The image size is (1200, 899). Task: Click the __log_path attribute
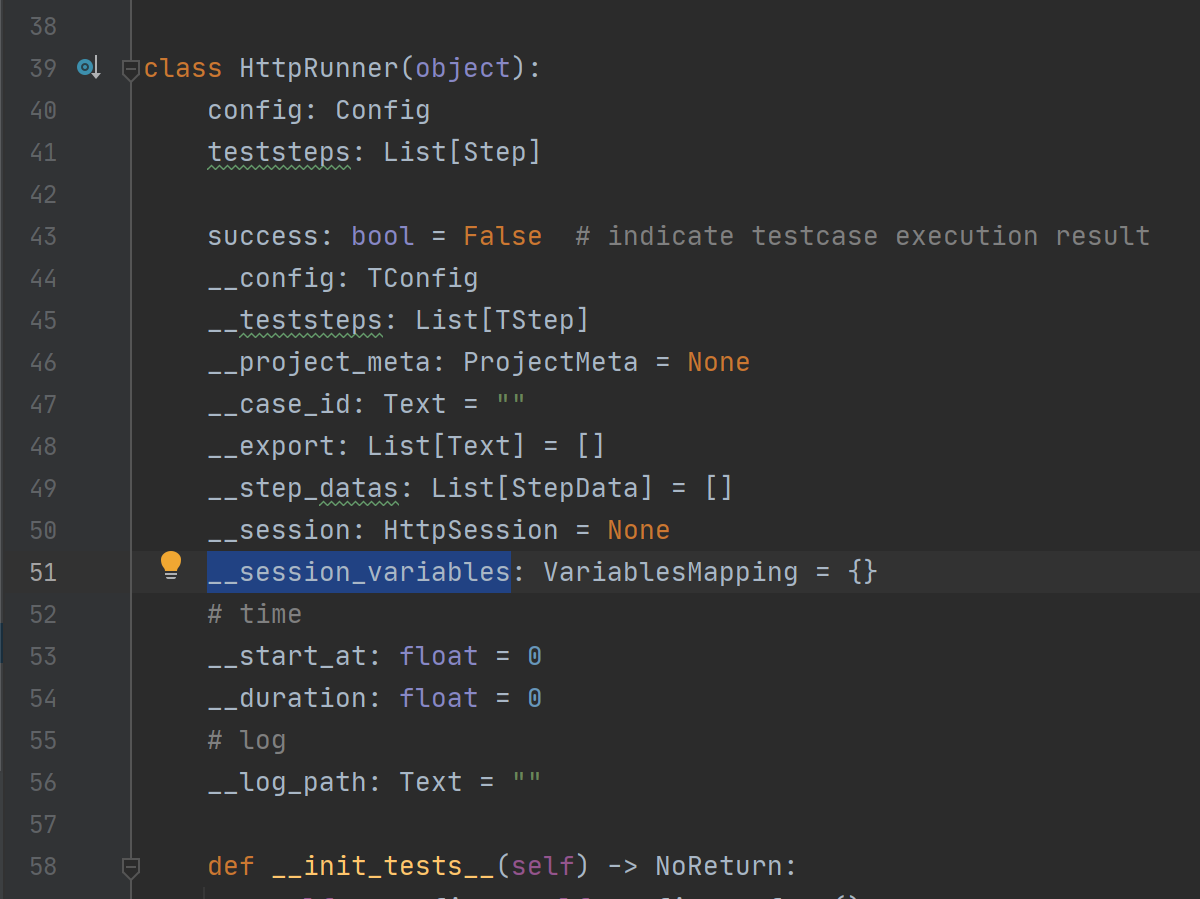point(287,782)
